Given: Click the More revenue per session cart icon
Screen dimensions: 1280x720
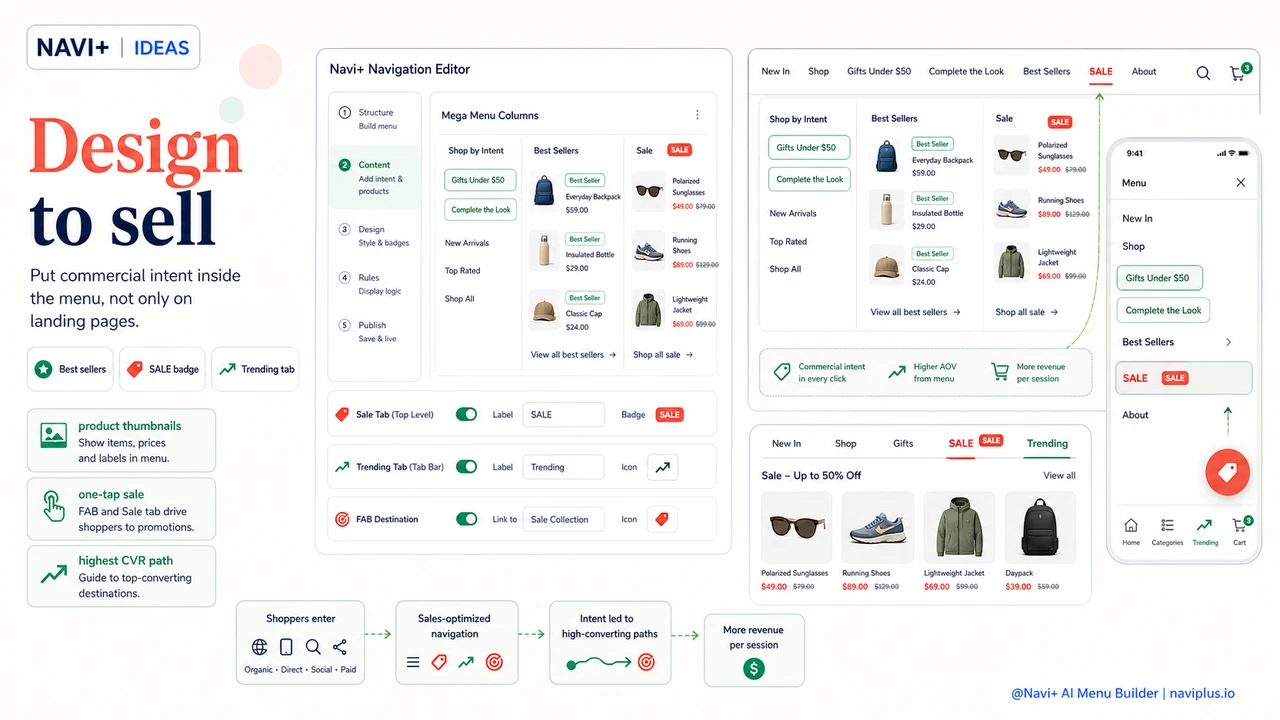Looking at the screenshot, I should coord(999,372).
